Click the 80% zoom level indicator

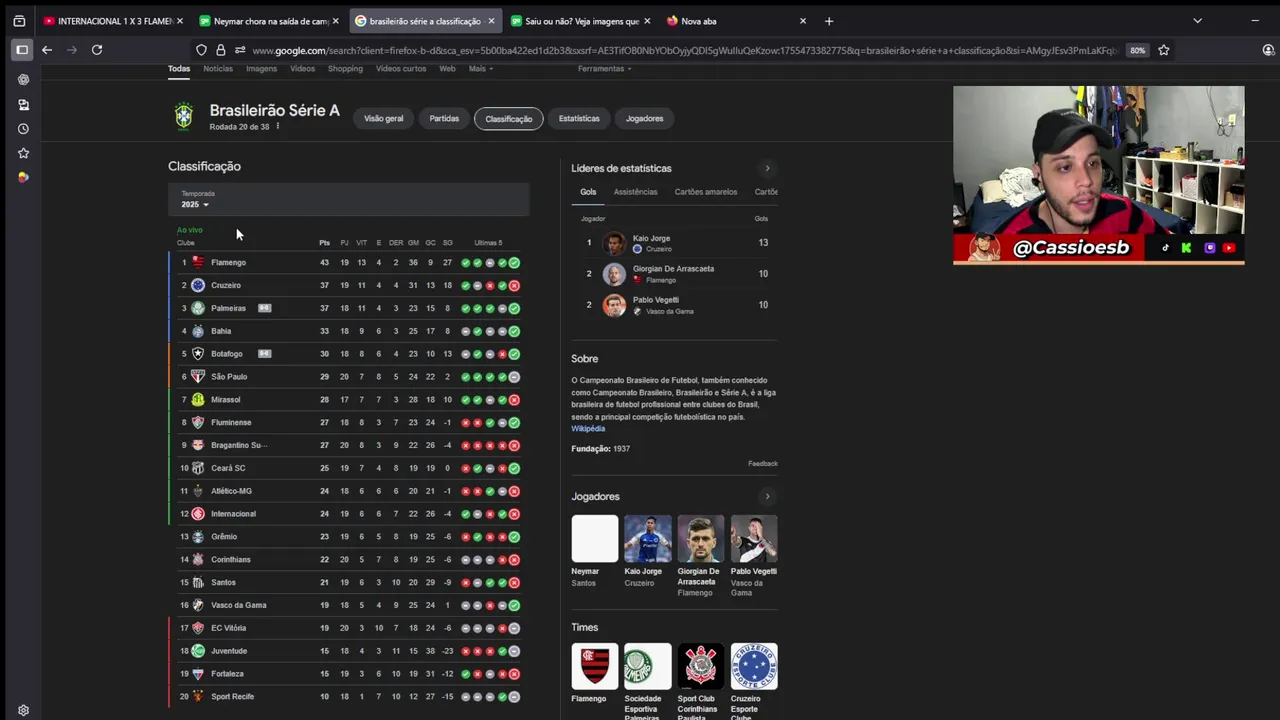coord(1137,50)
